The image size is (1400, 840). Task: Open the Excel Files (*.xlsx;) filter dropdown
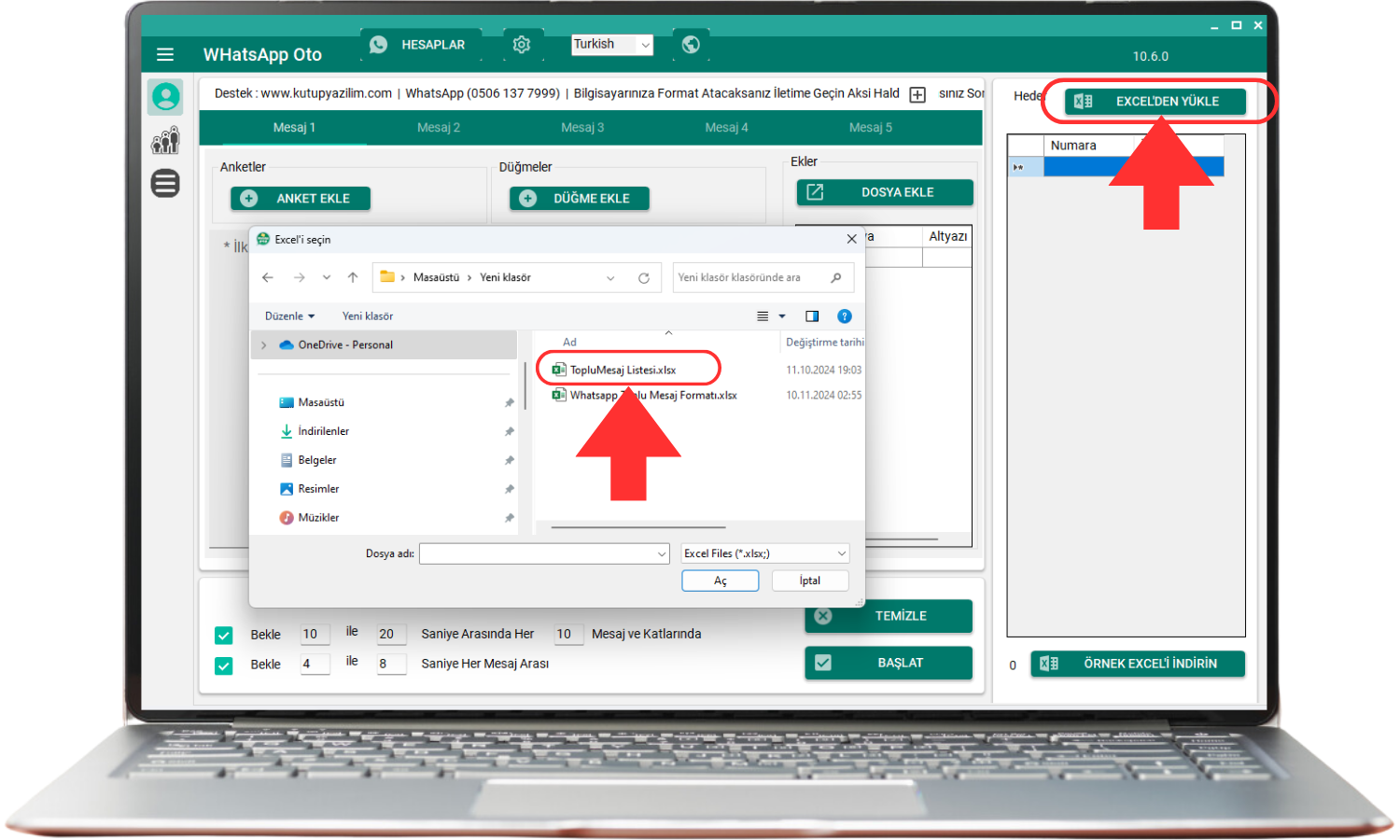765,553
